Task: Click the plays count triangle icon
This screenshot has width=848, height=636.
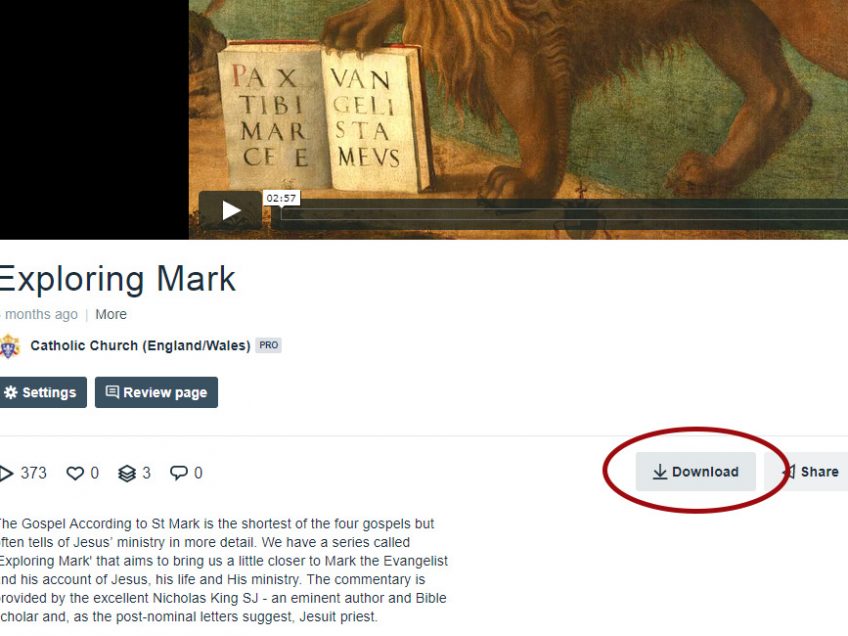Action: coord(6,473)
